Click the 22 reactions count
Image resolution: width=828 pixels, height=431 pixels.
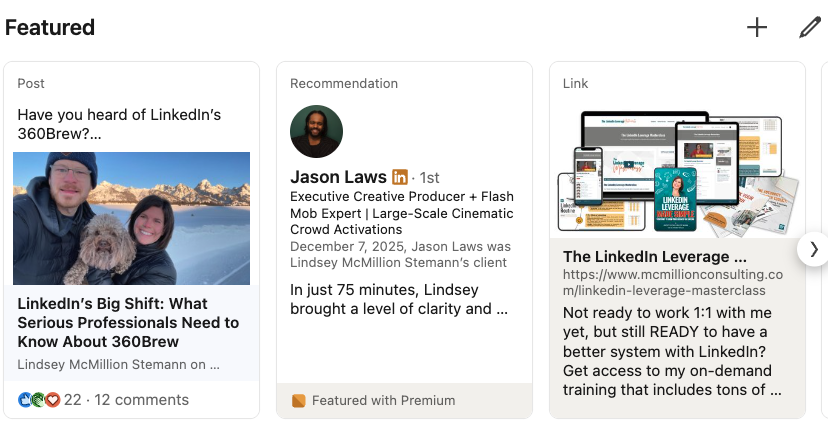(73, 400)
